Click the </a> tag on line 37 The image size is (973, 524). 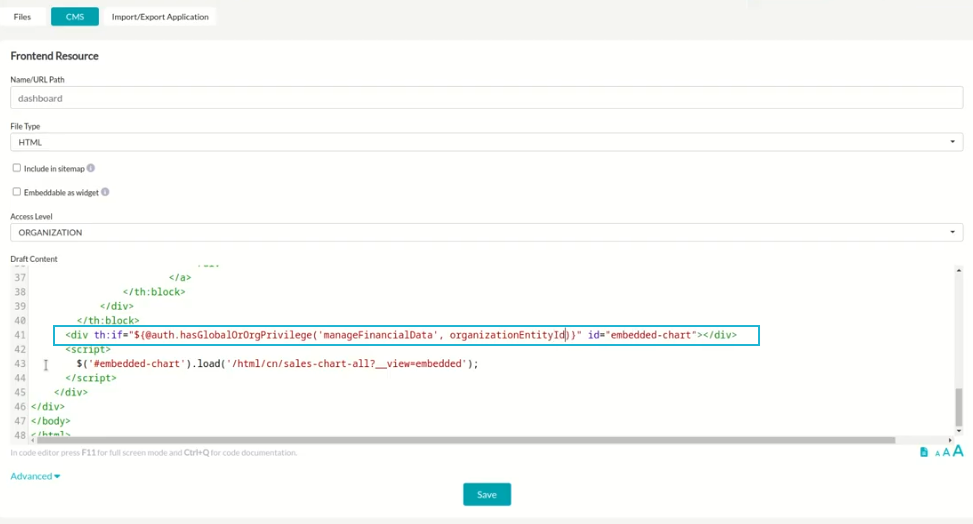[180, 278]
